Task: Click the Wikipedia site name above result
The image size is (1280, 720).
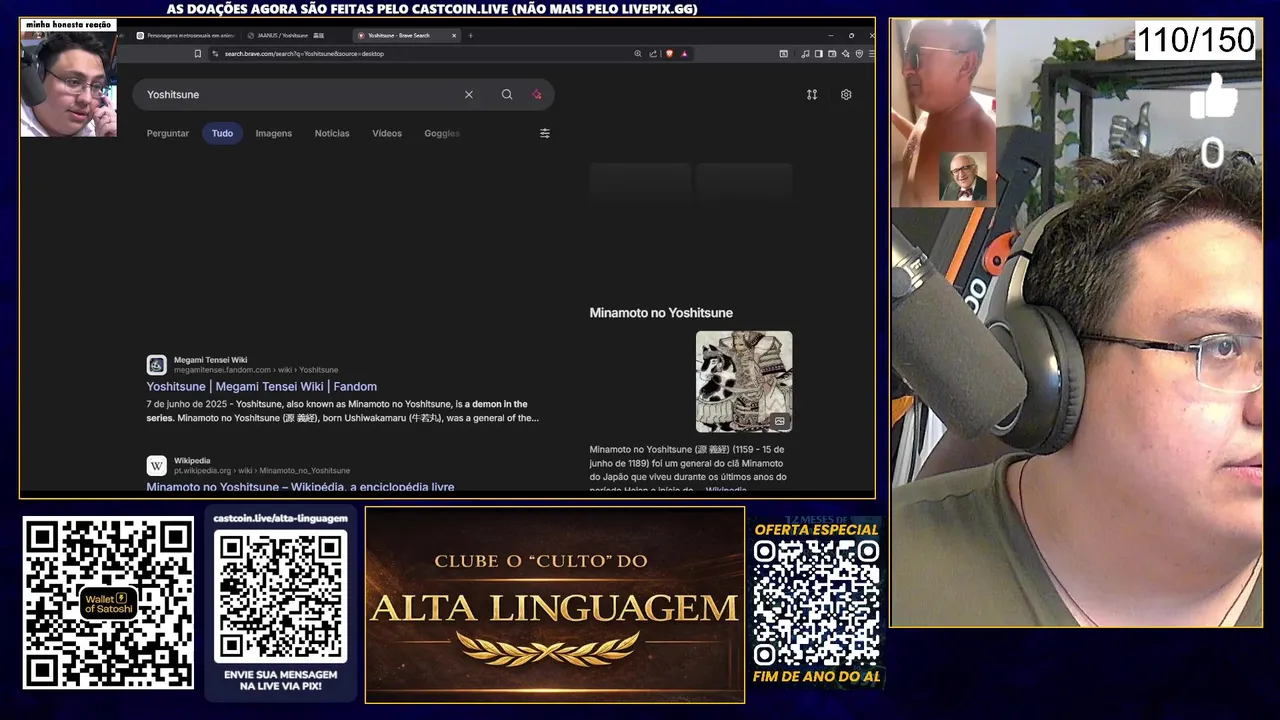Action: 192,461
